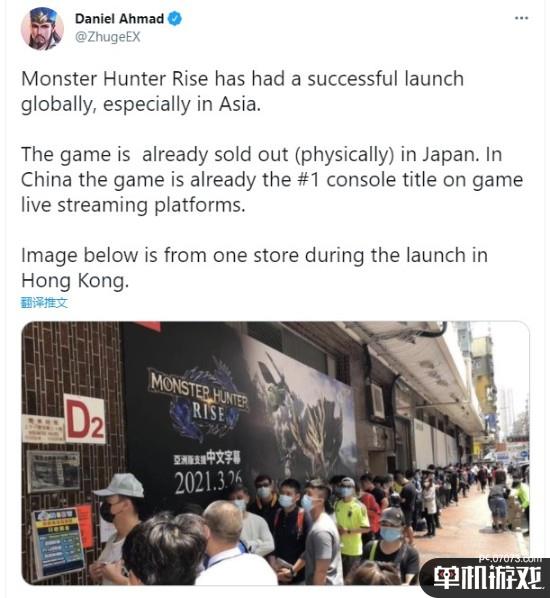
Task: Select the 'successful launch globally' paragraph
Action: (x=243, y=92)
